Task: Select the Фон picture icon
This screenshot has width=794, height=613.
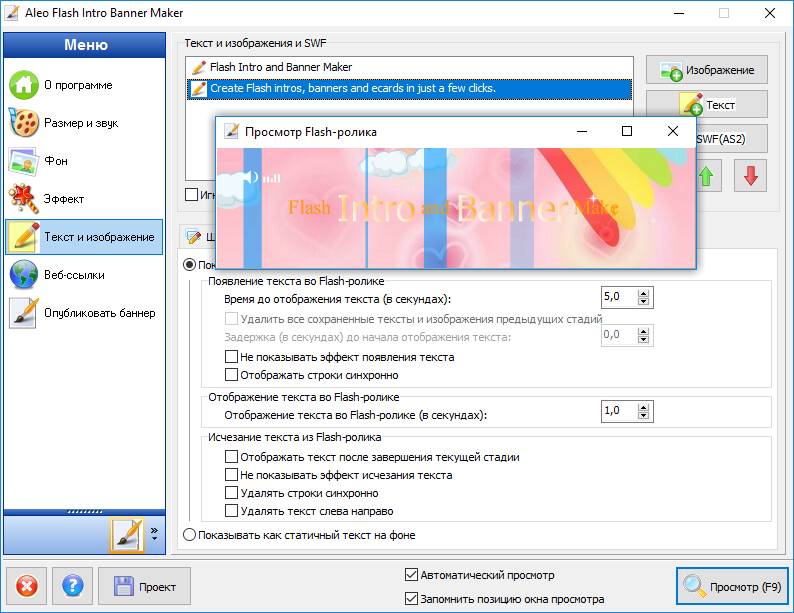Action: tap(24, 161)
